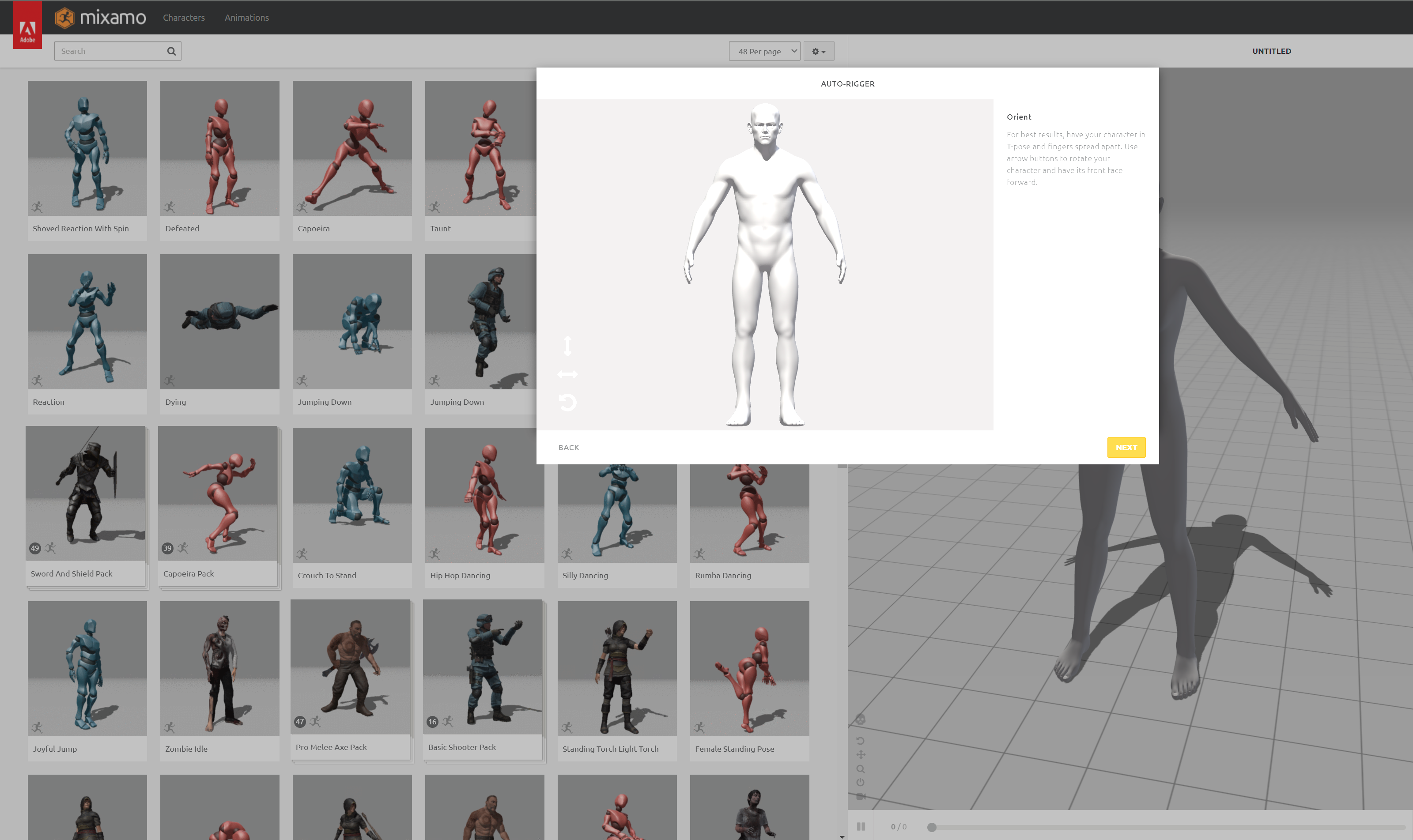The image size is (1413, 840).
Task: Click the character model in Auto-Rigger preview
Action: (765, 265)
